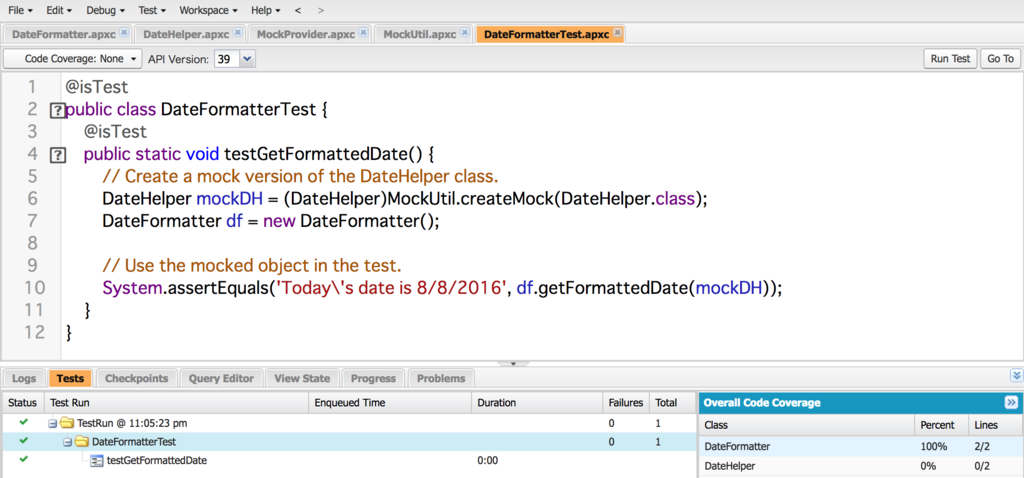The image size is (1024, 478).
Task: Click the help marker on line 2
Action: pos(58,111)
